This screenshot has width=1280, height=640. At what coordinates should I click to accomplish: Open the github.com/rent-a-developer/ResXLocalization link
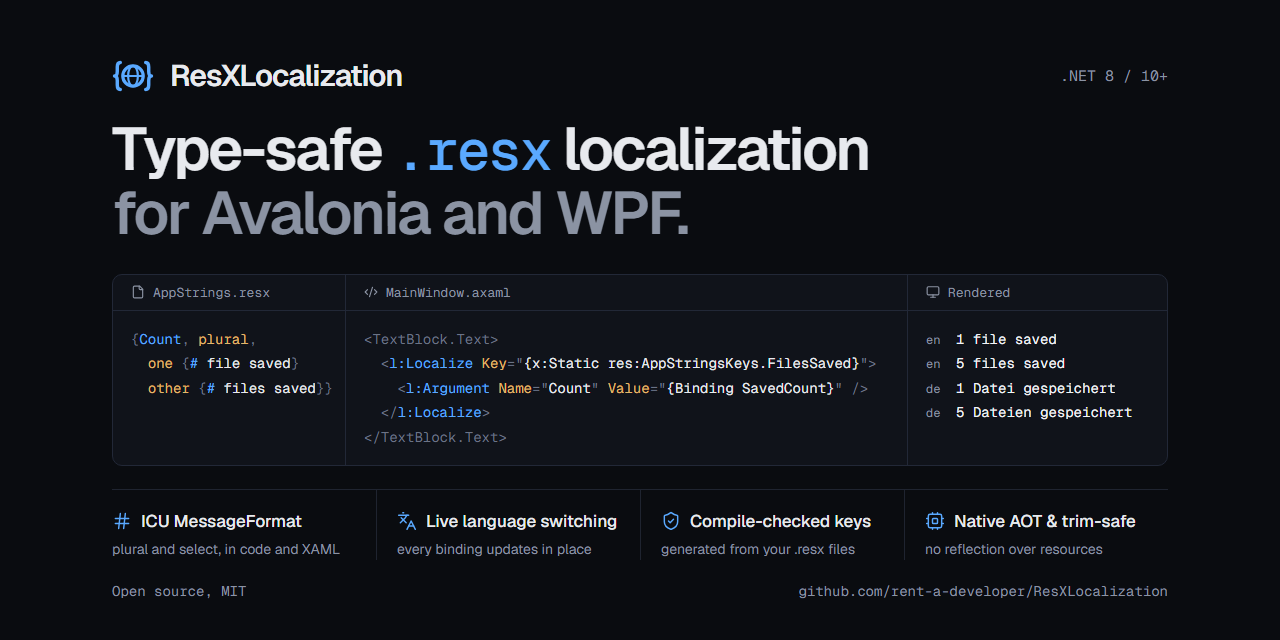[983, 591]
